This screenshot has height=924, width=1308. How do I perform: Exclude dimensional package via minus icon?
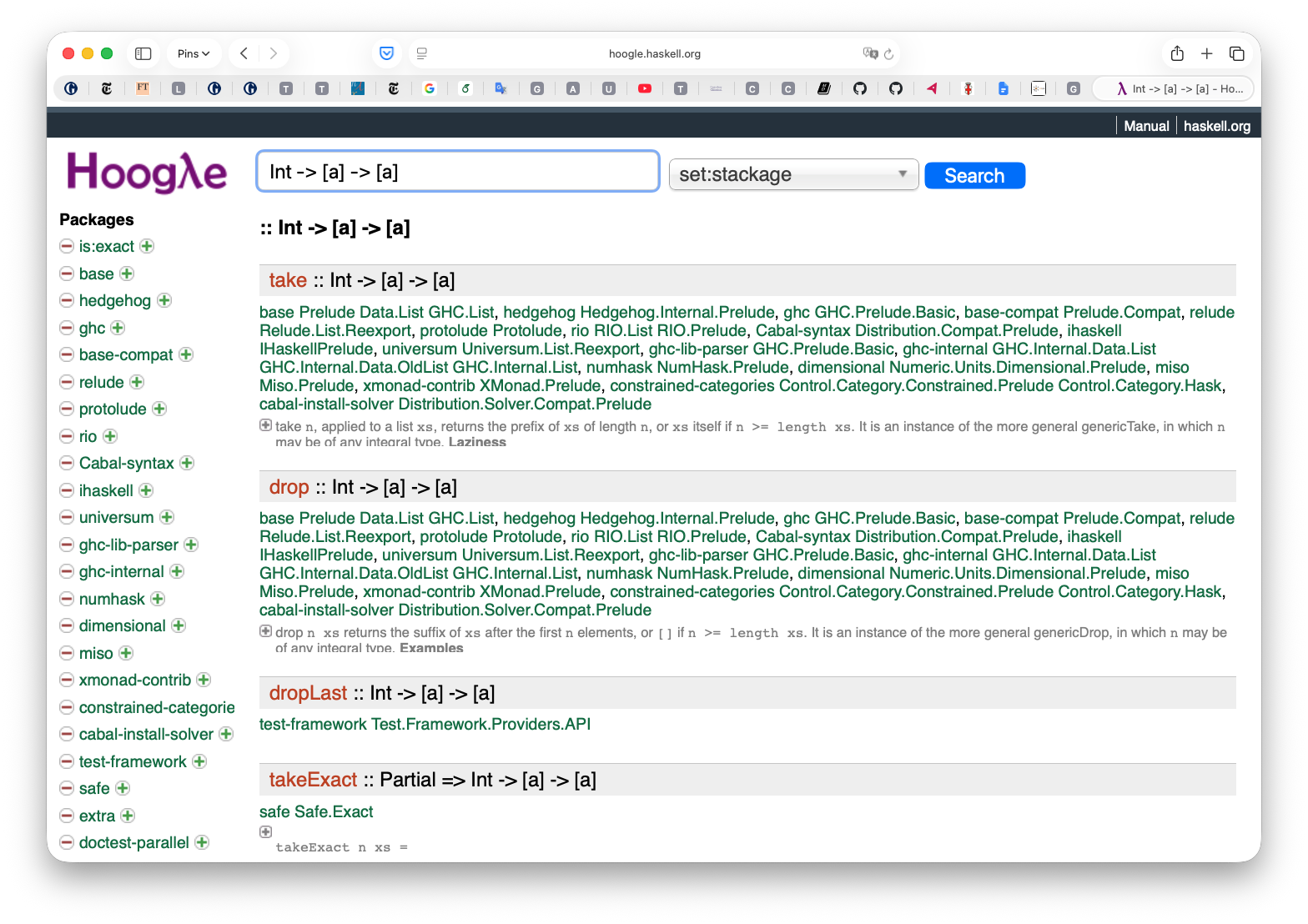click(67, 625)
